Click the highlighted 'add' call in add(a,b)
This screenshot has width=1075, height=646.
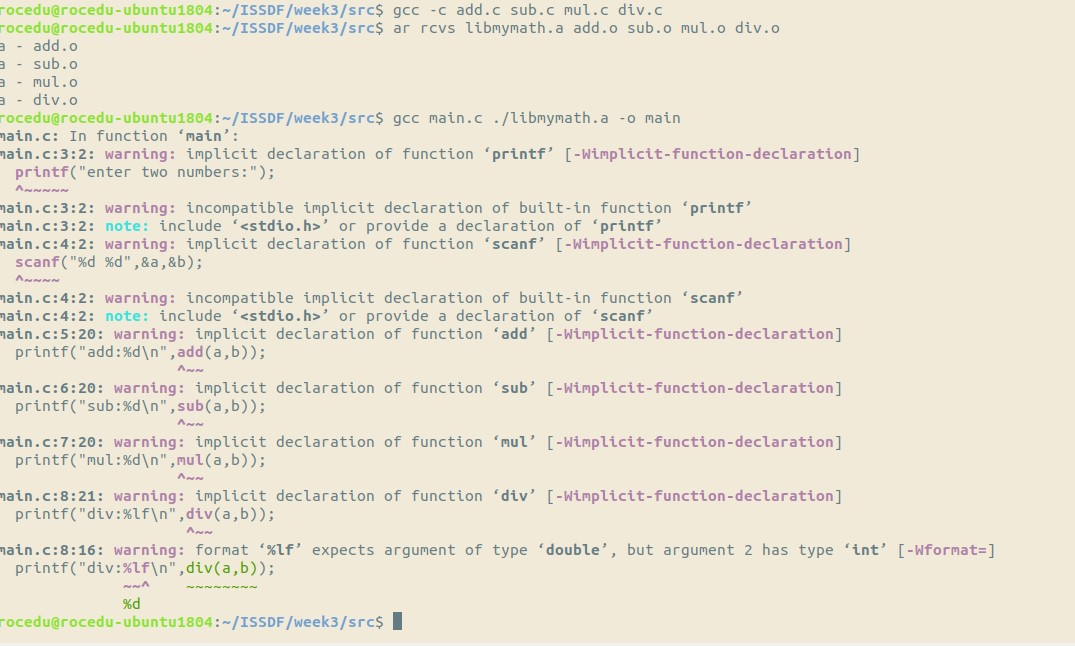tap(190, 352)
